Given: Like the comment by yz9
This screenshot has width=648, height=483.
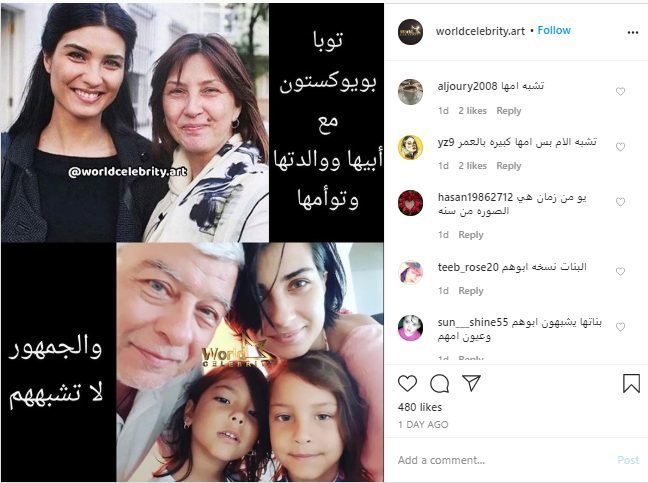Looking at the screenshot, I should click(x=620, y=147).
